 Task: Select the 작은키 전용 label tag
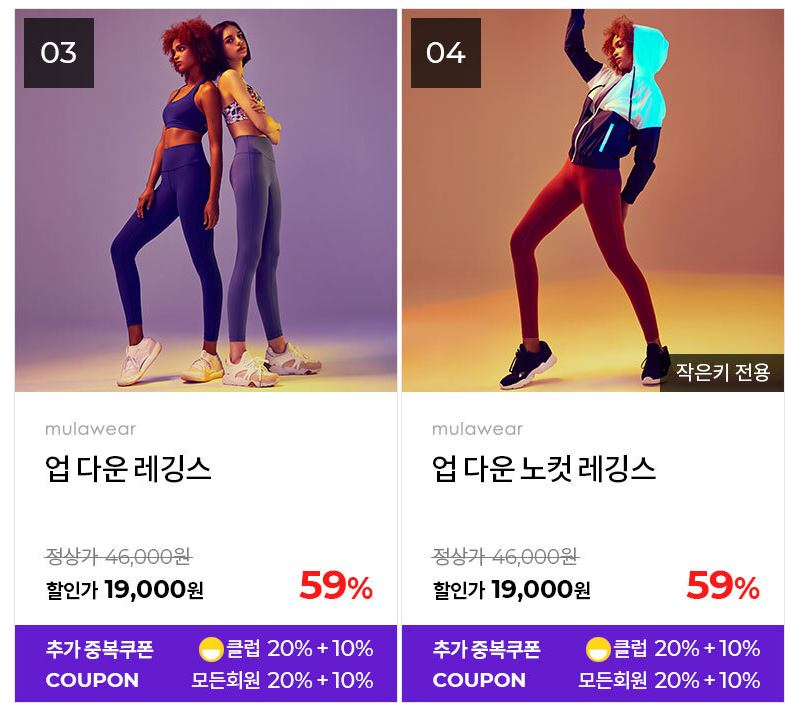pos(722,373)
